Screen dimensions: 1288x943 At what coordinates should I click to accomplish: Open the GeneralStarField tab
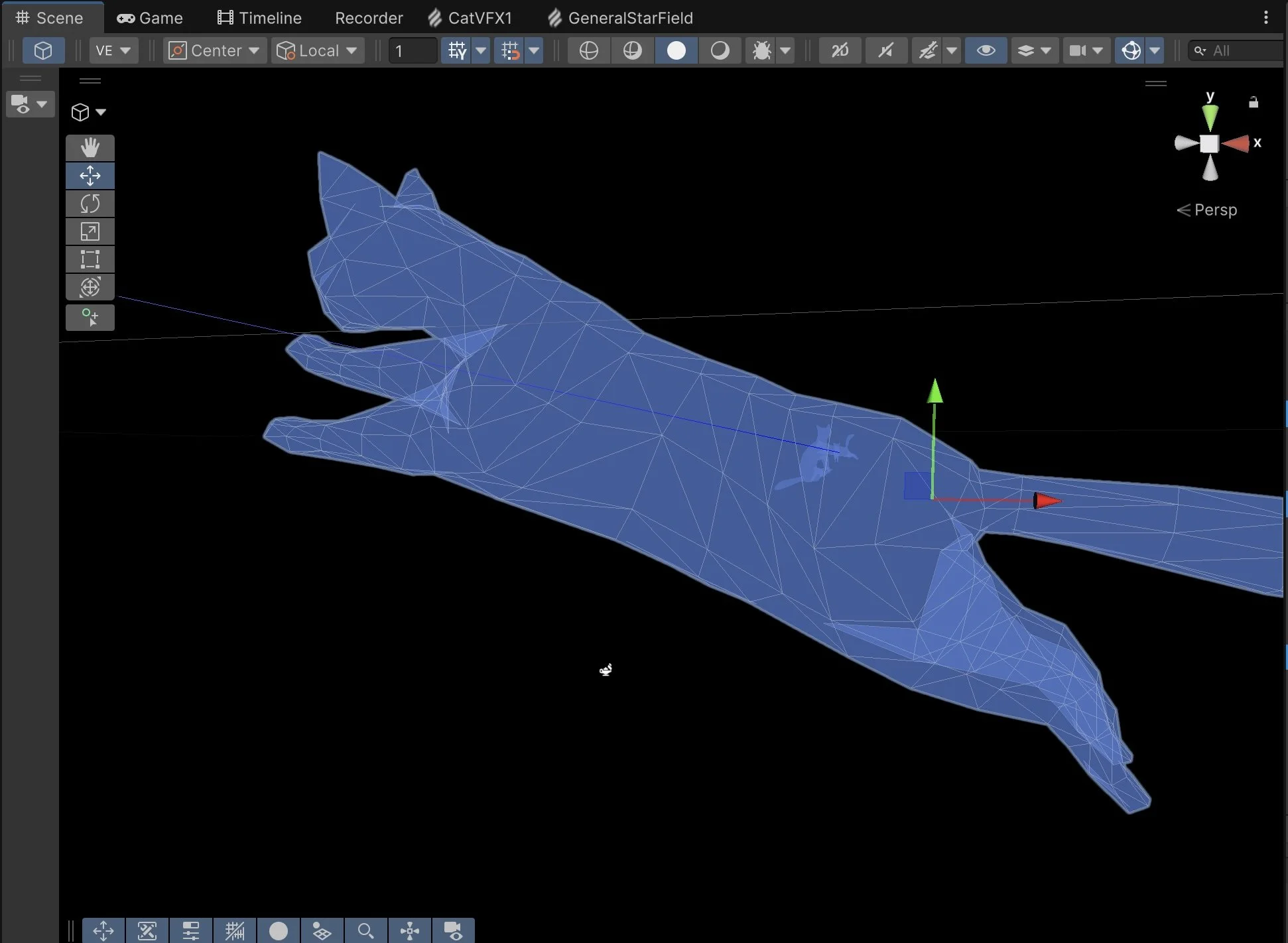pyautogui.click(x=620, y=18)
